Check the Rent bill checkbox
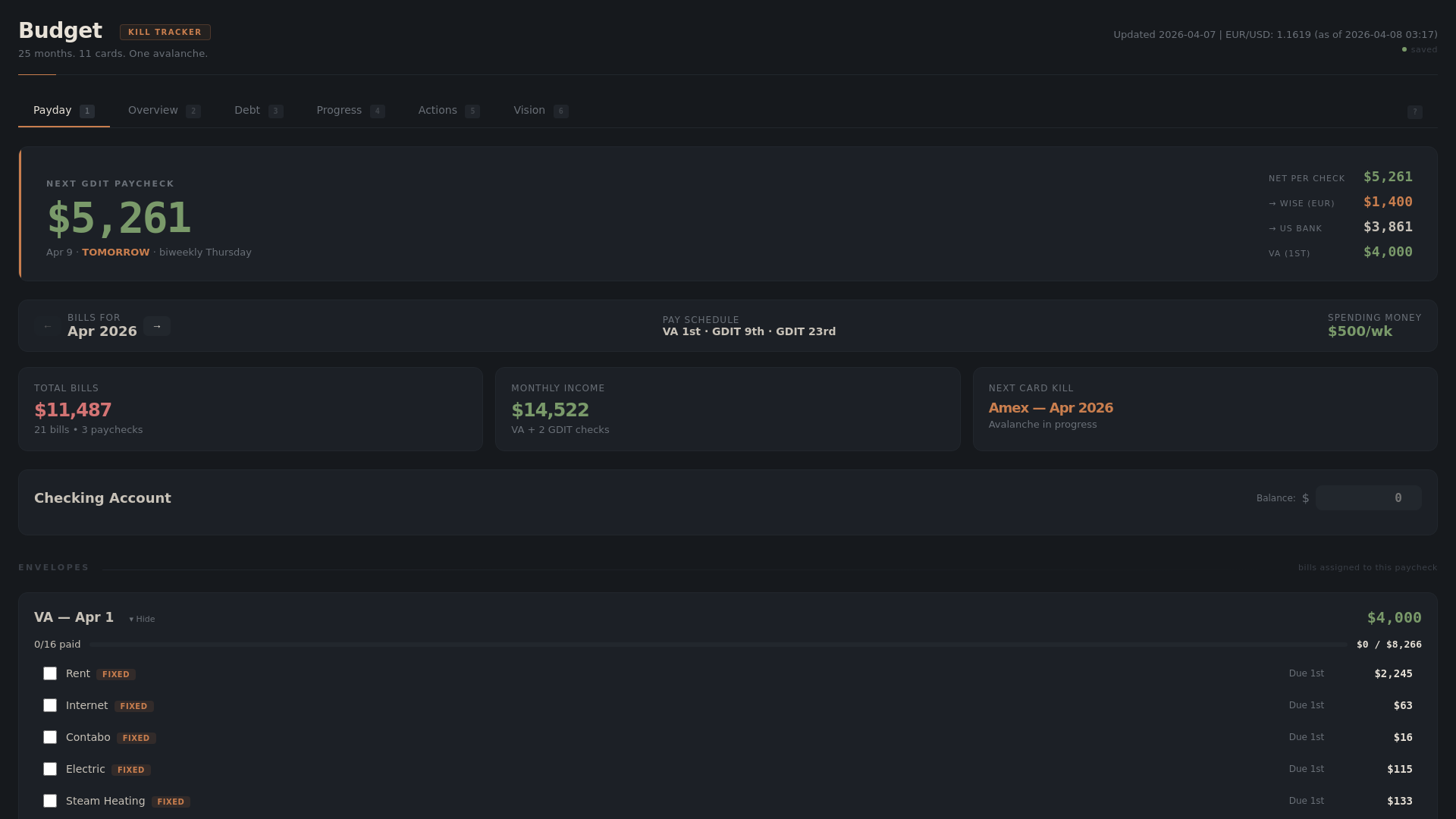 coord(50,673)
